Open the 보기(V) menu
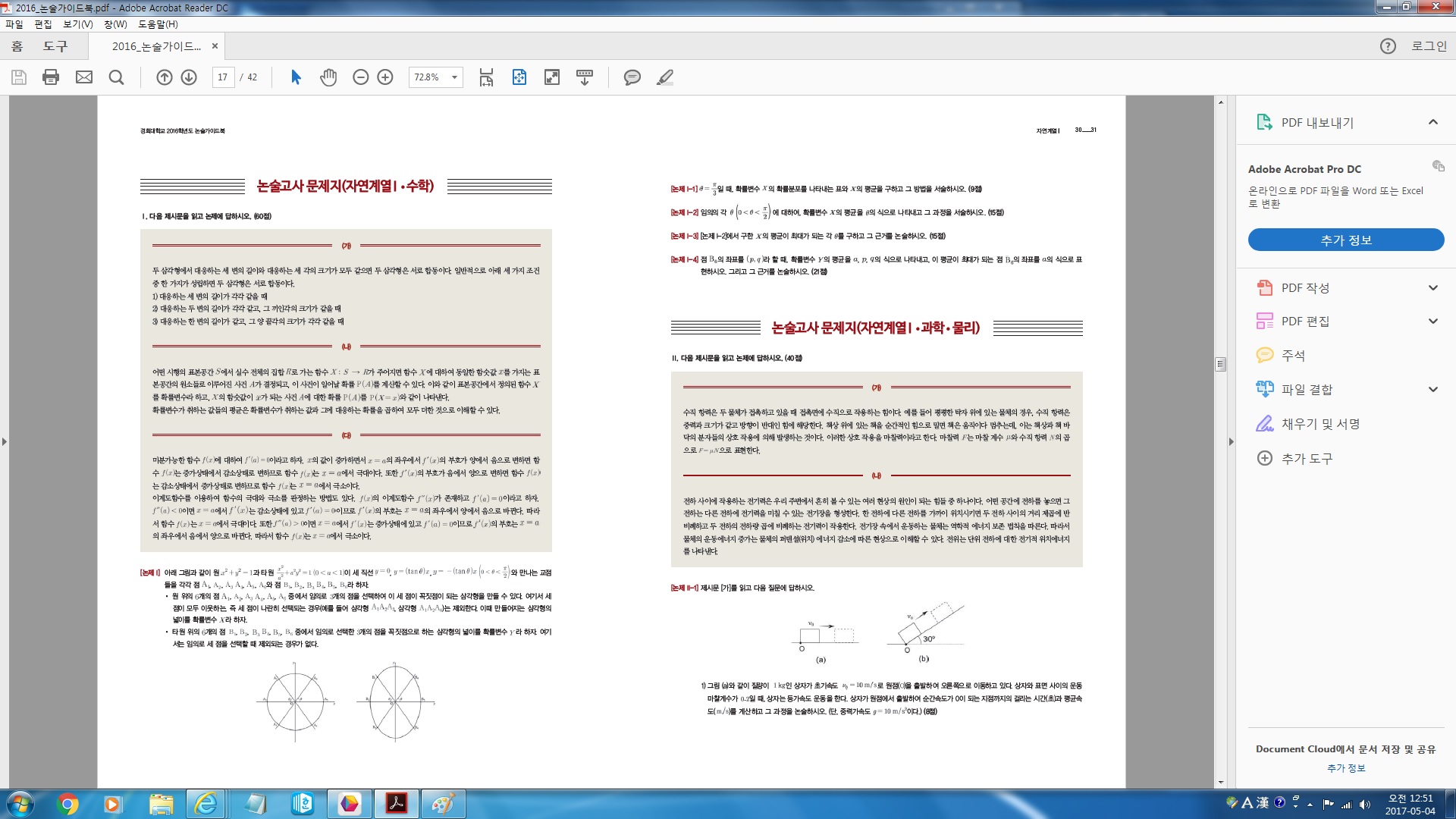This screenshot has height=819, width=1456. (x=77, y=24)
